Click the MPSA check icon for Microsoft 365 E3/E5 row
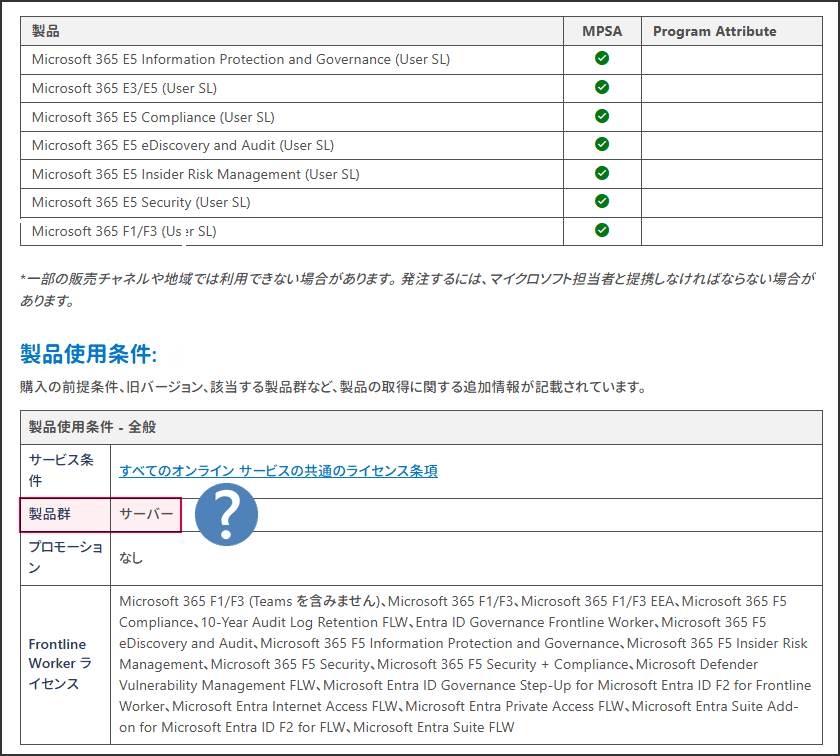 click(602, 87)
